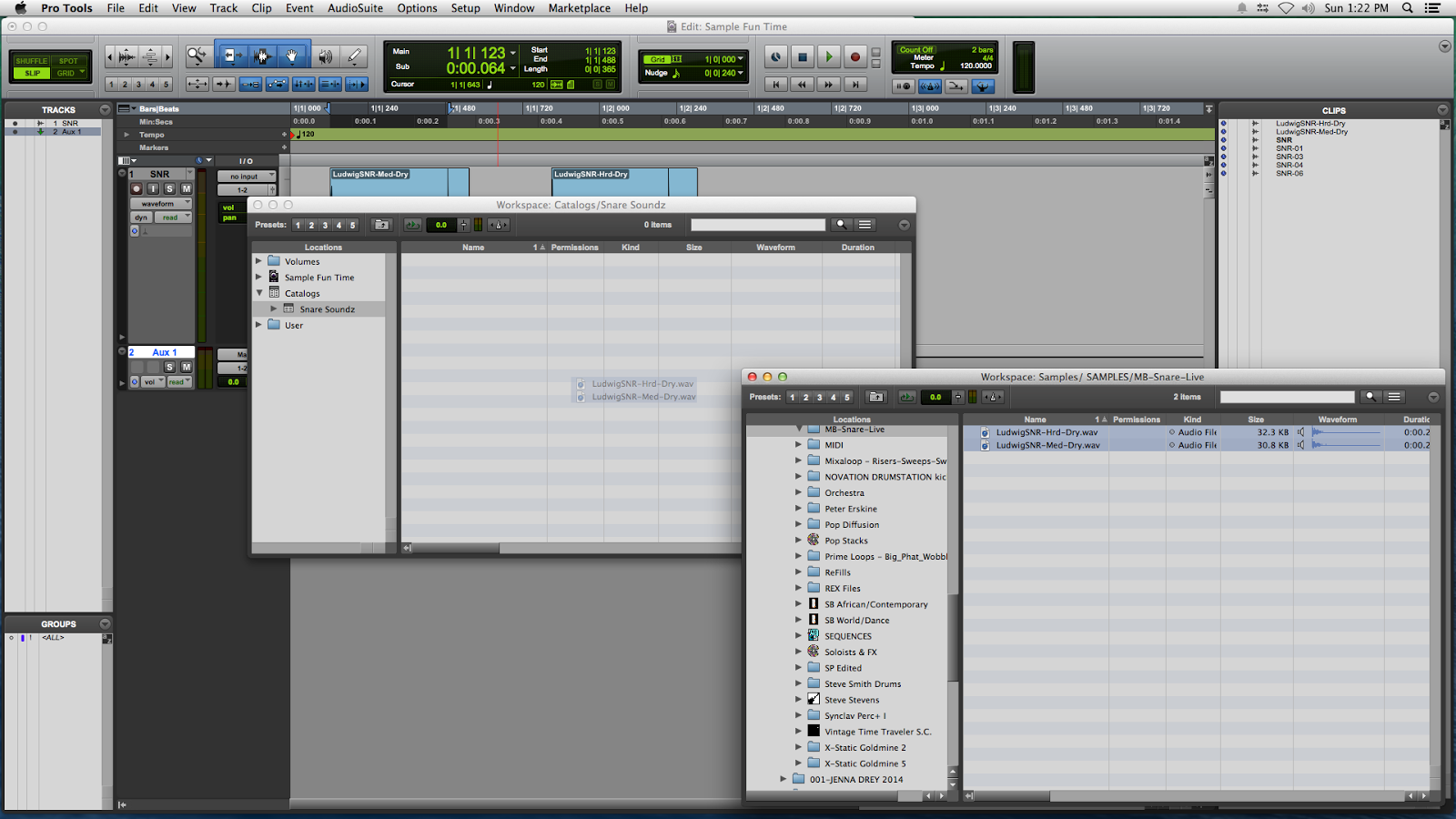The width and height of the screenshot is (1456, 819).
Task: Enable SHUFFLE edit mode
Action: point(32,61)
